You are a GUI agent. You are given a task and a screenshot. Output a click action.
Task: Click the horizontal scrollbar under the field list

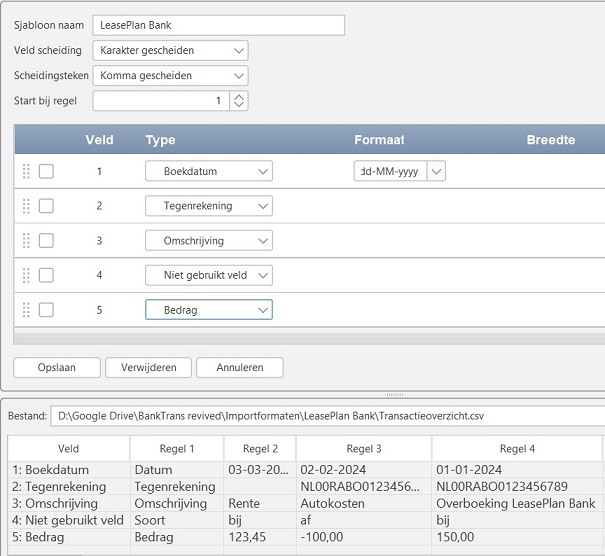(x=300, y=339)
